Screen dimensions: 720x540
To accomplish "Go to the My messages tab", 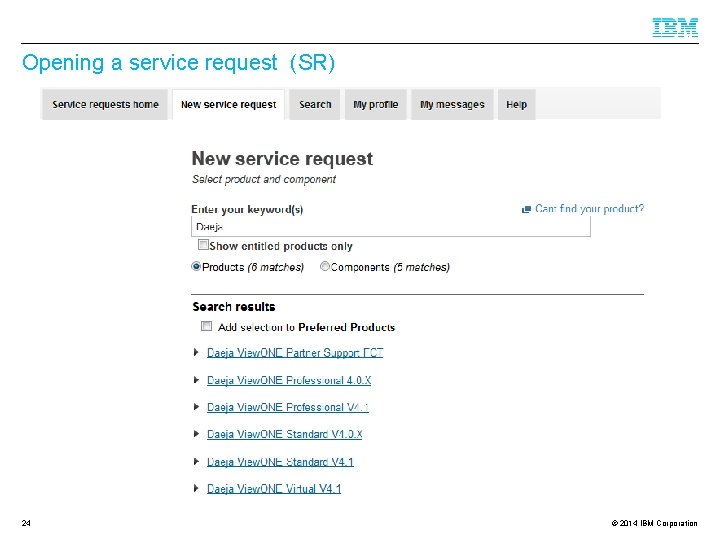I will tap(452, 105).
